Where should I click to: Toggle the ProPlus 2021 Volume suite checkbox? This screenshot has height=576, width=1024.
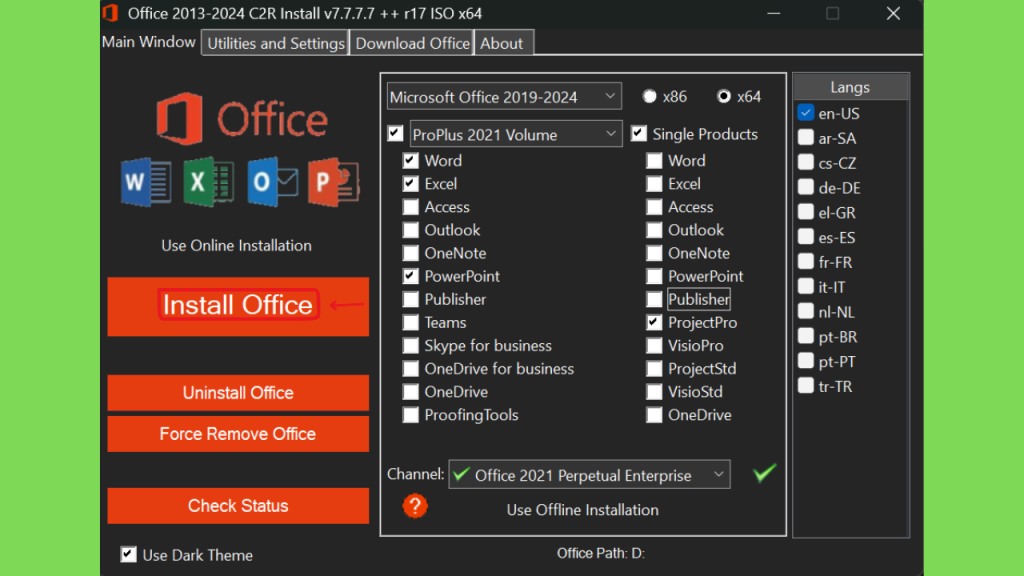tap(395, 134)
